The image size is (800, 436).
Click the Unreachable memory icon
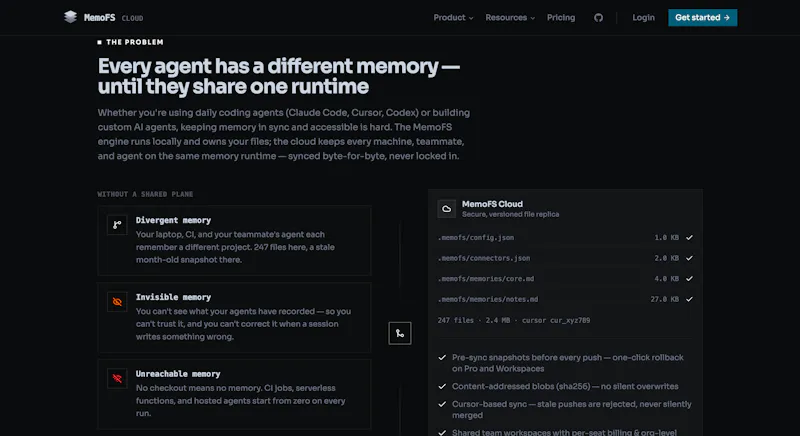click(x=117, y=378)
